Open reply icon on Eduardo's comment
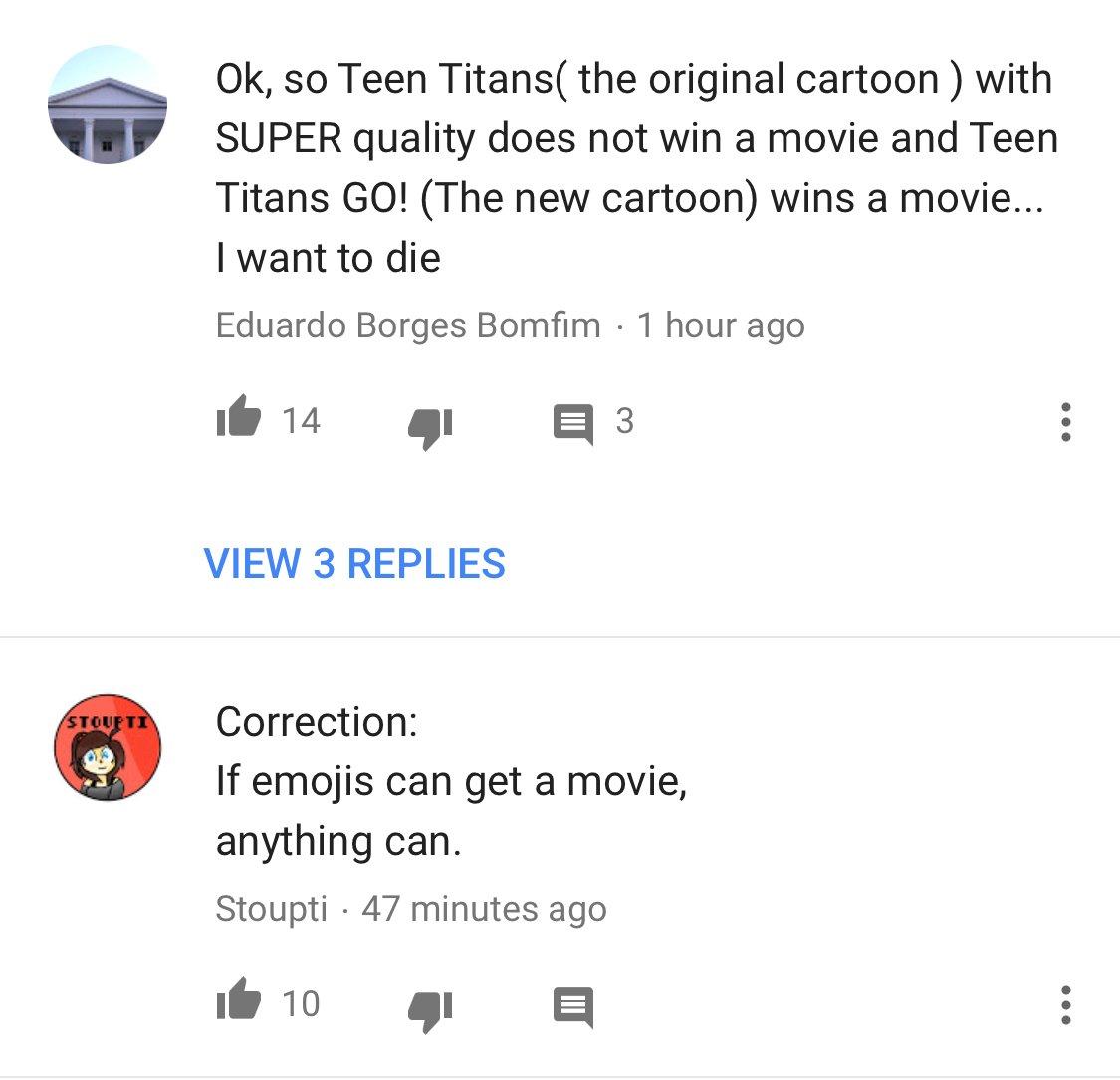The width and height of the screenshot is (1120, 1080). pyautogui.click(x=573, y=424)
